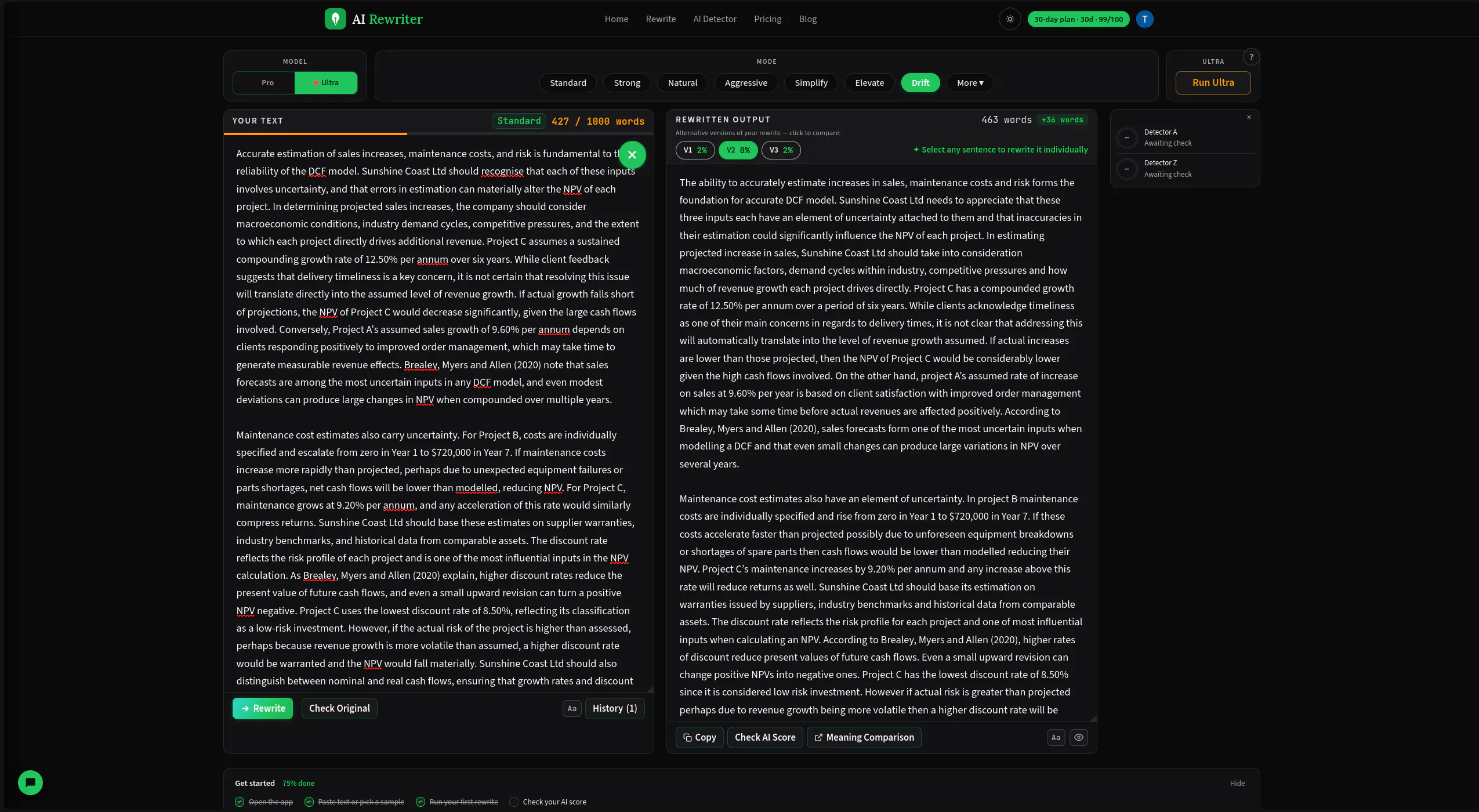This screenshot has width=1479, height=812.
Task: Choose Aggressive rewrite mode
Action: point(746,83)
